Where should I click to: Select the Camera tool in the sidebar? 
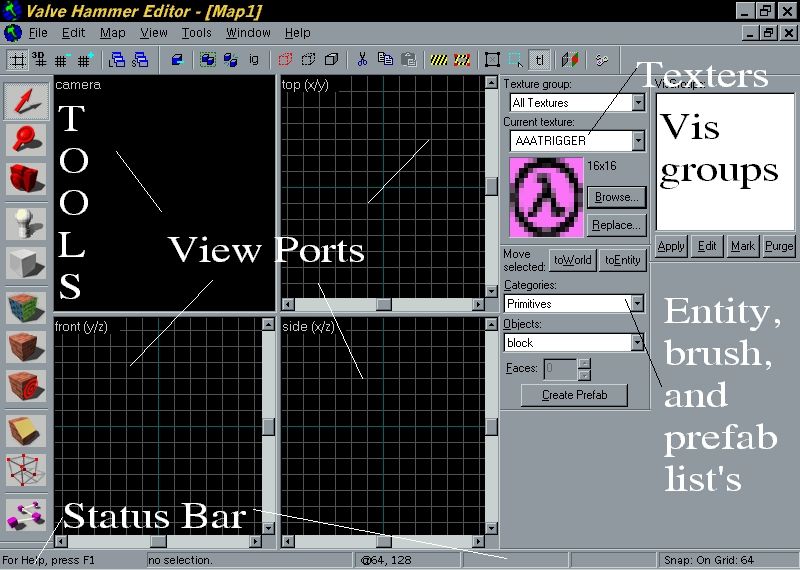pyautogui.click(x=26, y=179)
